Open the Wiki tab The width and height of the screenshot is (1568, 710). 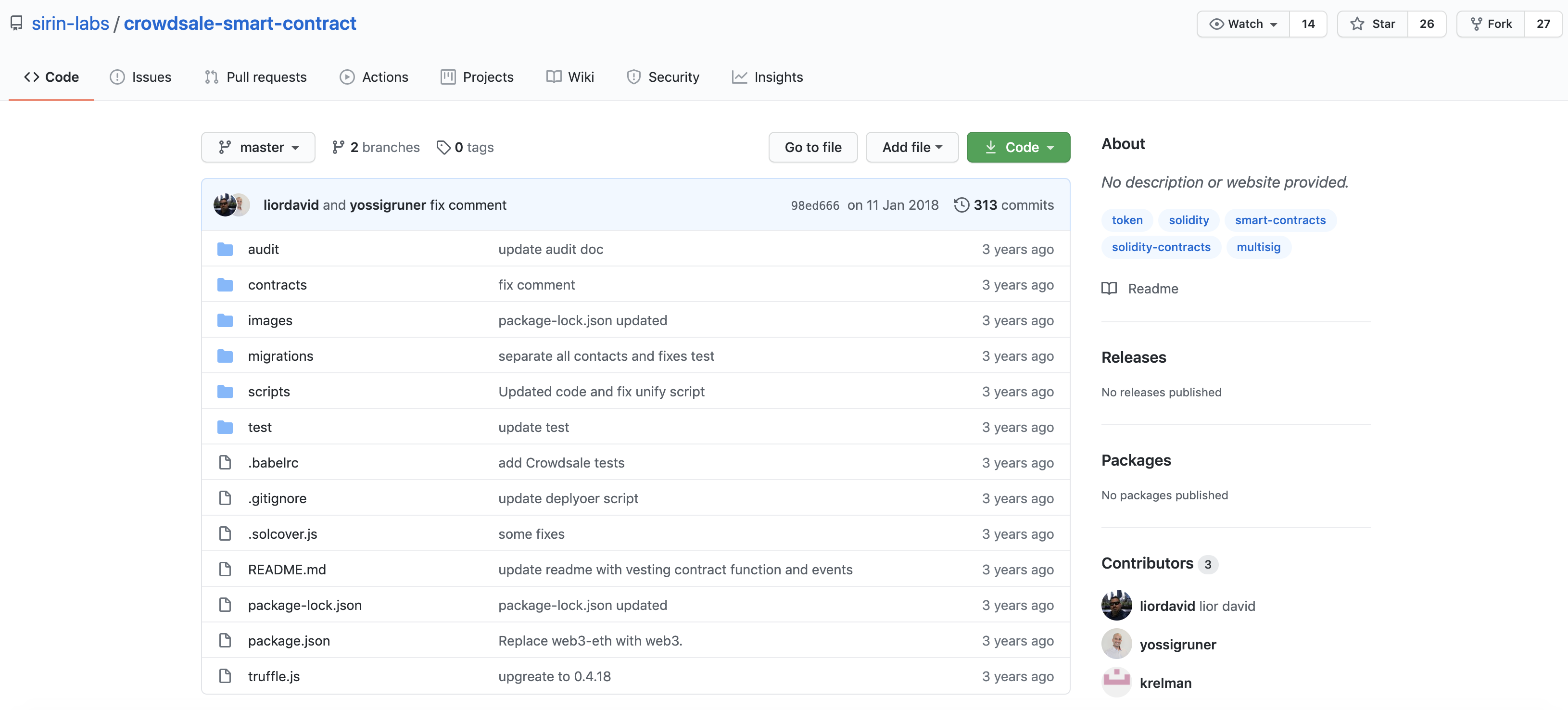(570, 76)
